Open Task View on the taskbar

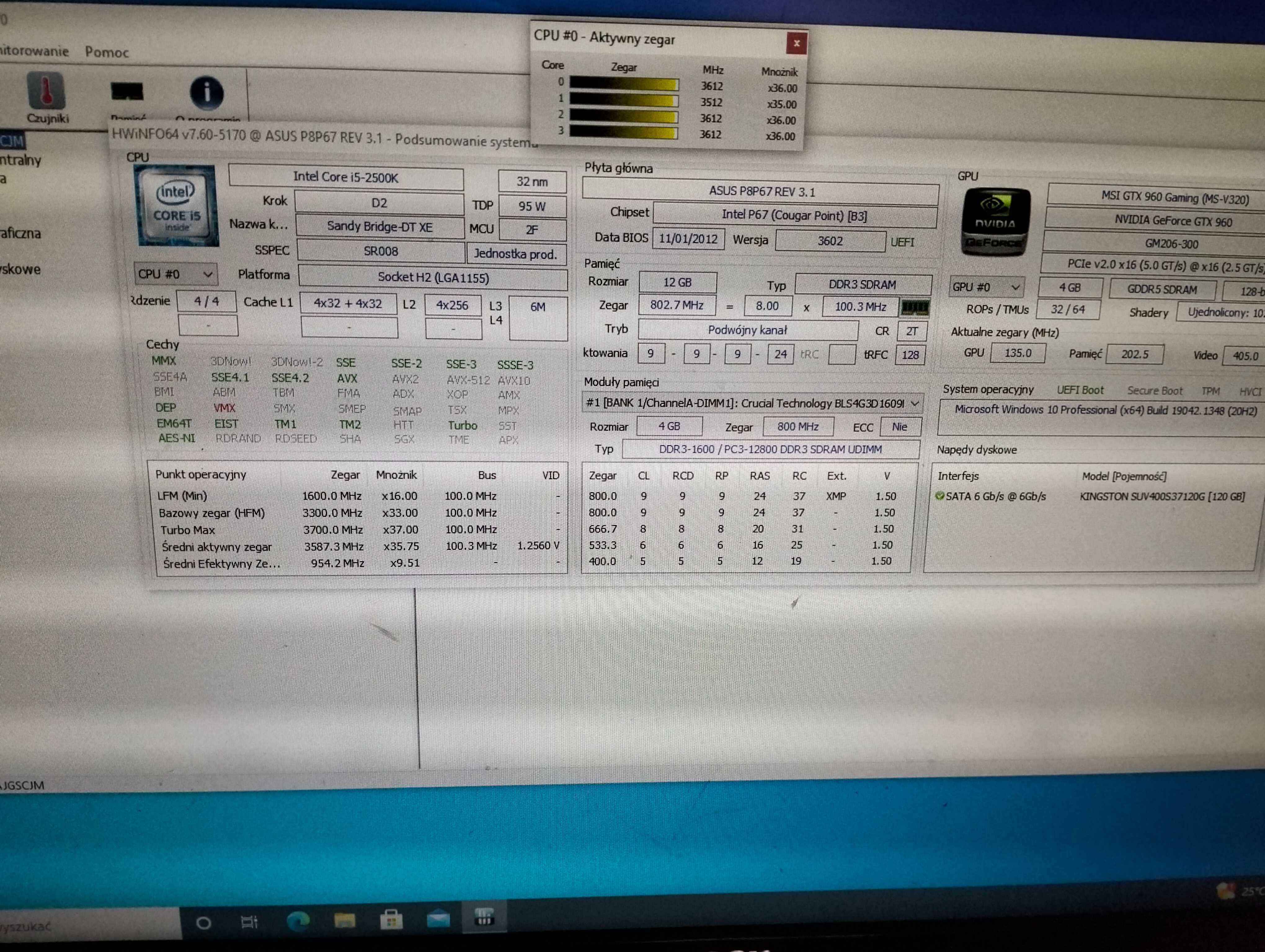pos(249,922)
